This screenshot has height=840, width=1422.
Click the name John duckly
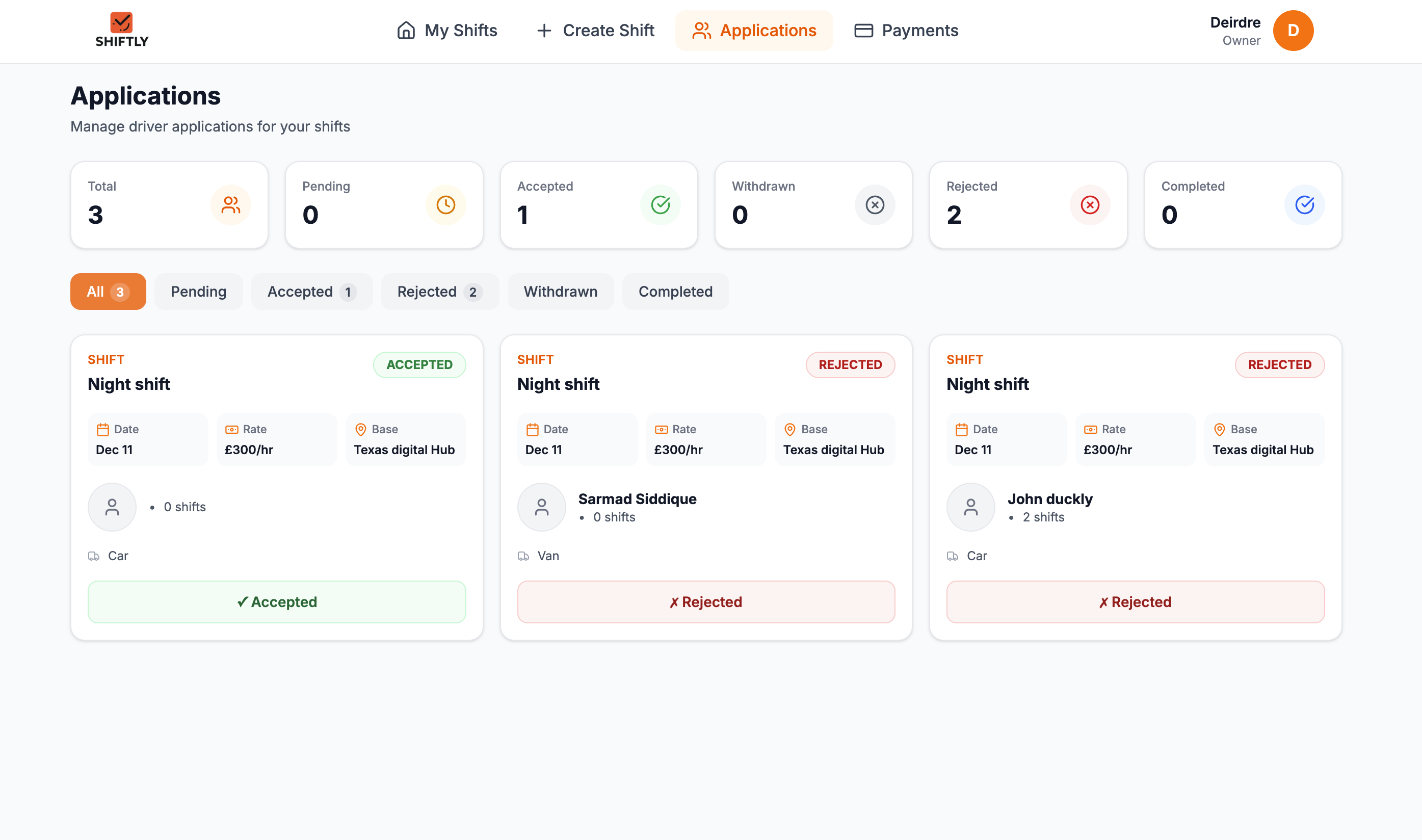click(x=1049, y=498)
